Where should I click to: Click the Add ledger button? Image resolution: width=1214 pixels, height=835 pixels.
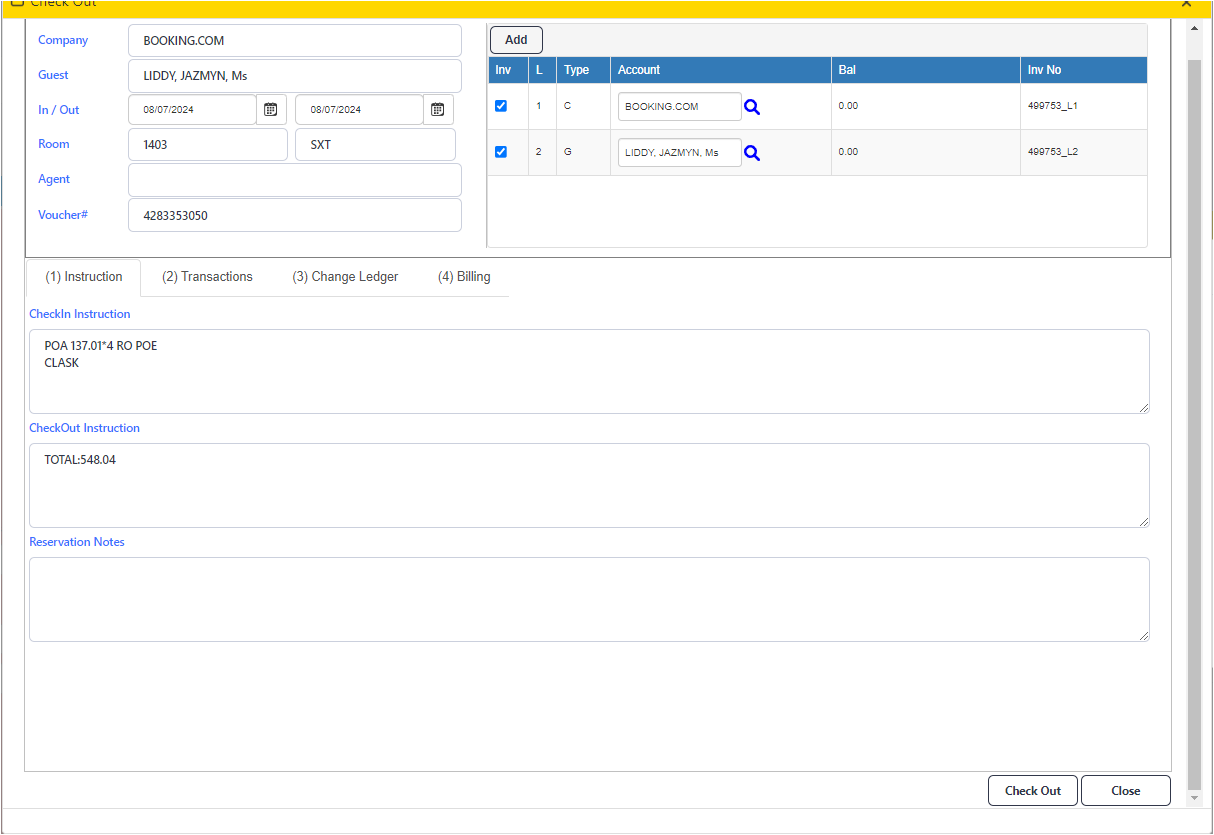click(x=516, y=40)
